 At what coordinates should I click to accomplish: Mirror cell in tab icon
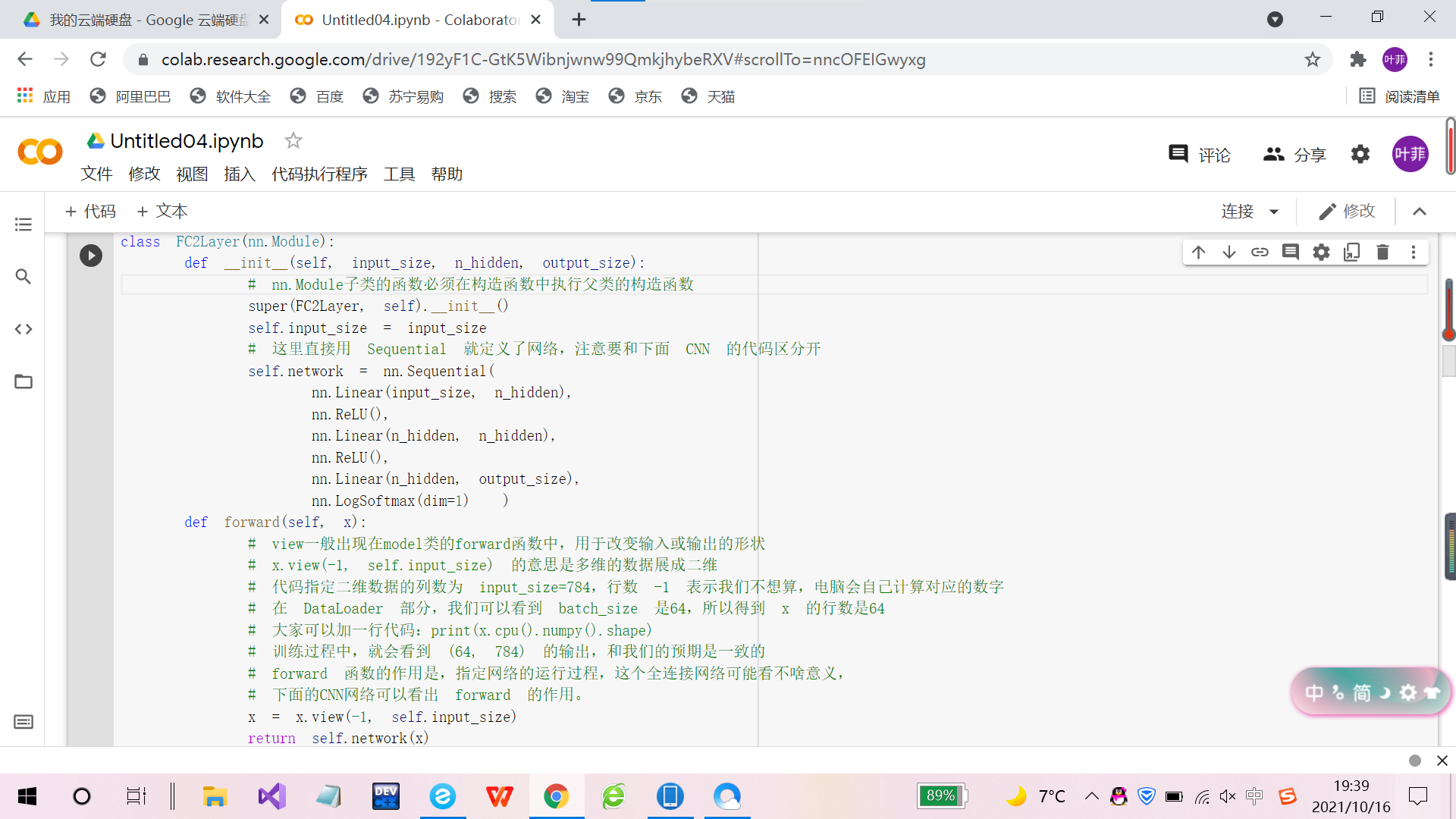(x=1351, y=253)
